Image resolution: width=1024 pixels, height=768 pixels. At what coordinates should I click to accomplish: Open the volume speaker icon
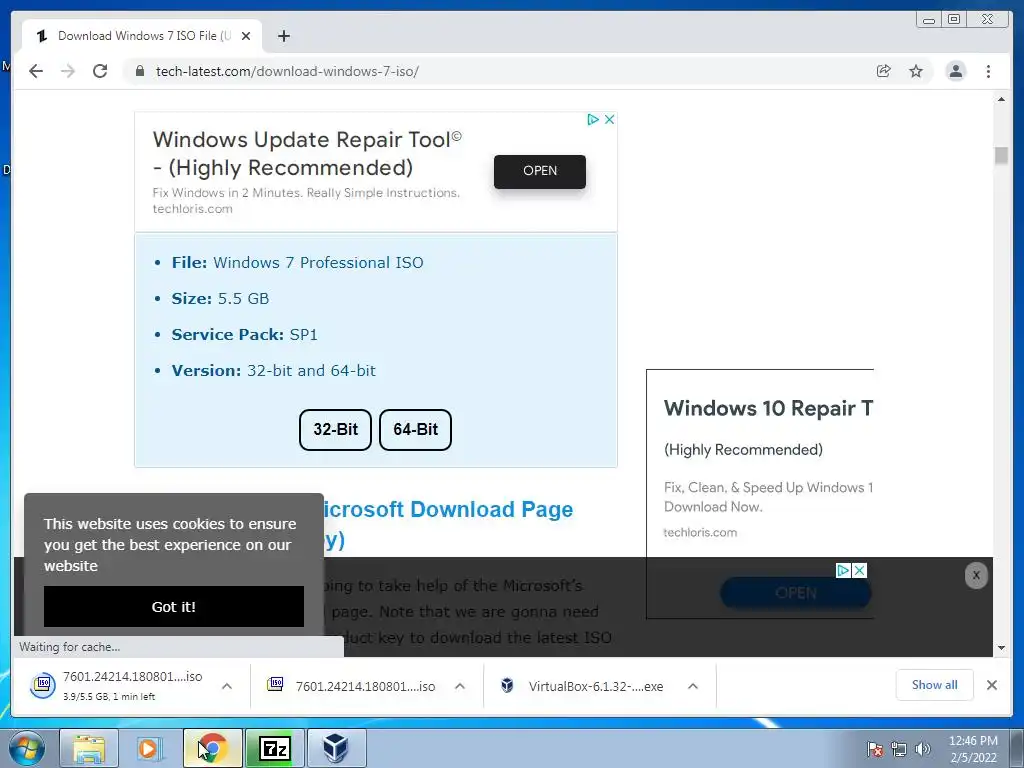(x=922, y=749)
